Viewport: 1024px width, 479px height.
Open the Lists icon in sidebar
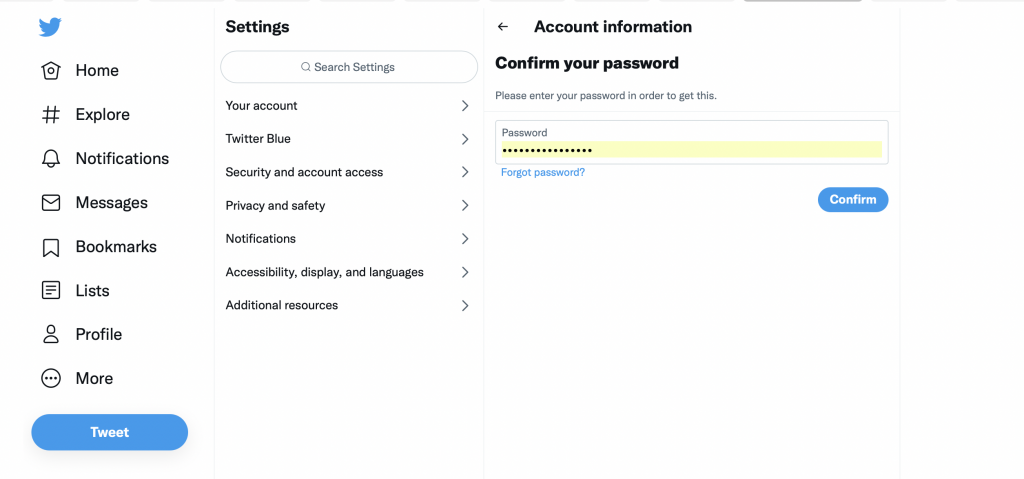point(51,291)
